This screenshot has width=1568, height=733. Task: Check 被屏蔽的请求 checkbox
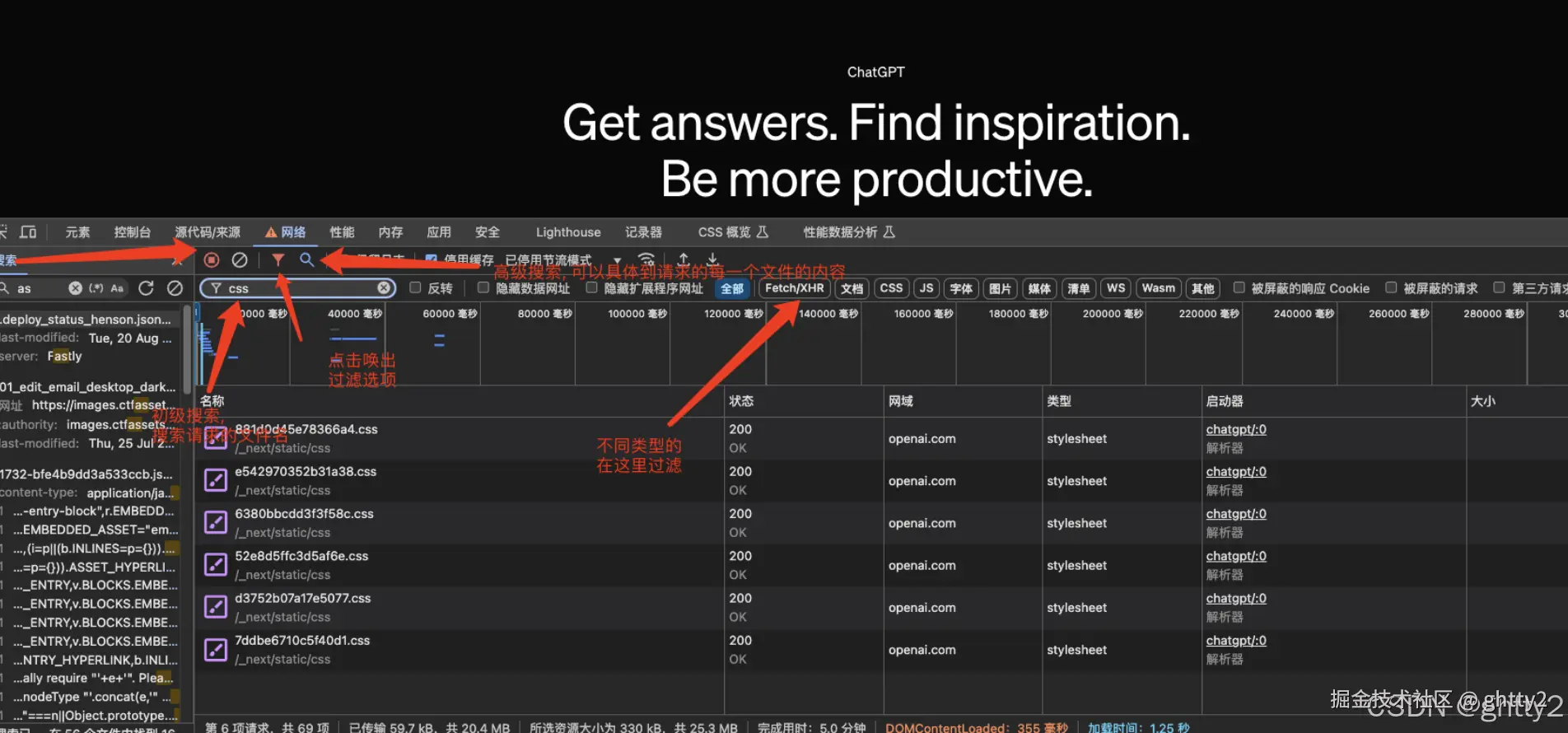[1391, 287]
